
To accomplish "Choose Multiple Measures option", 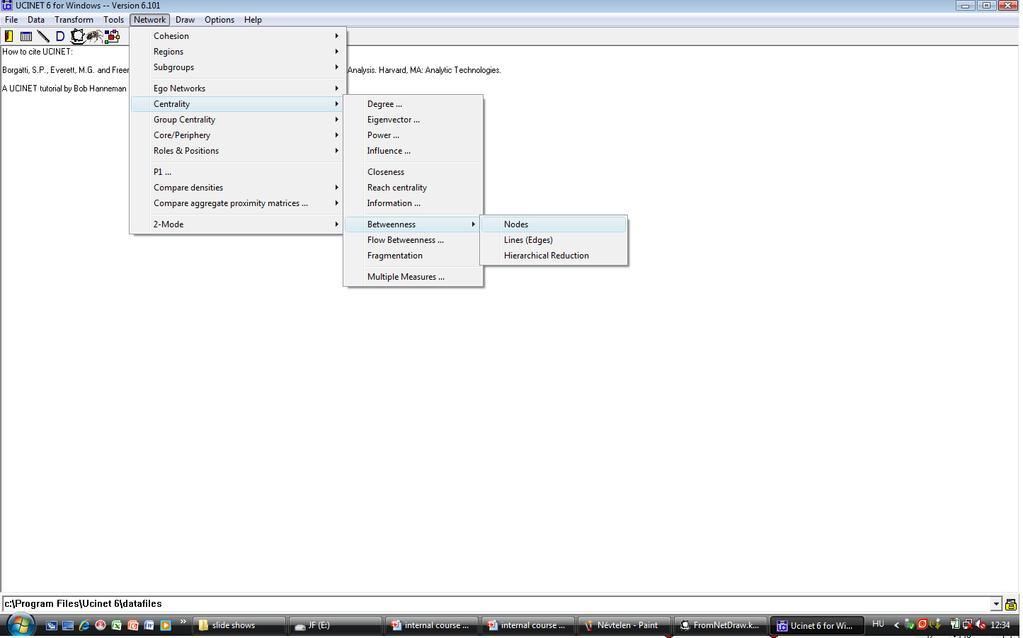I will point(414,277).
